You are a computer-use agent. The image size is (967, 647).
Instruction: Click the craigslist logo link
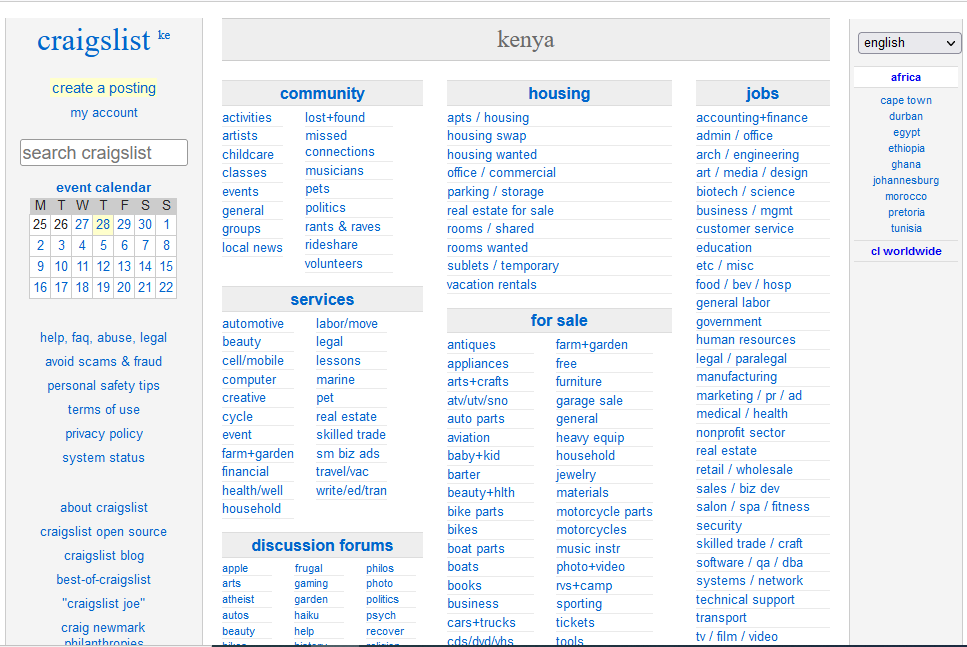coord(94,41)
